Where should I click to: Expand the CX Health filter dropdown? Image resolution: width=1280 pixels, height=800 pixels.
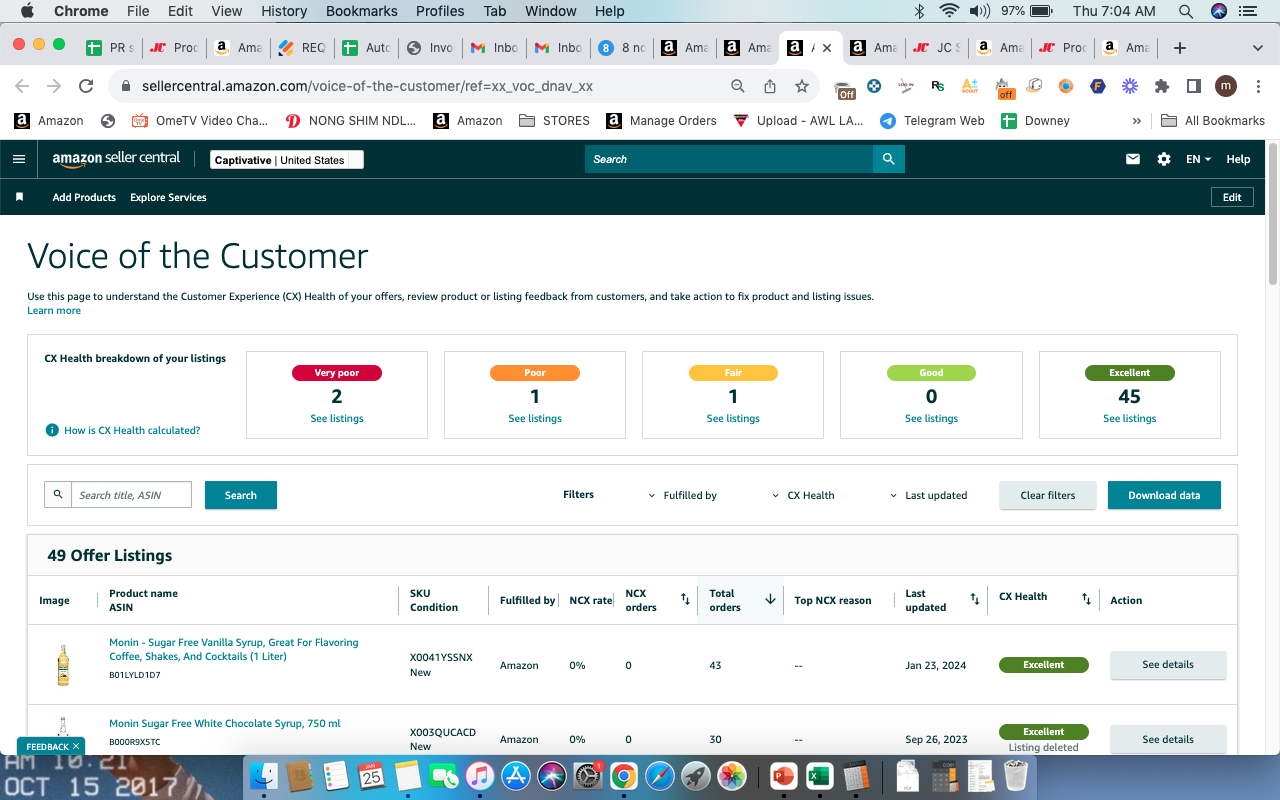pos(803,495)
